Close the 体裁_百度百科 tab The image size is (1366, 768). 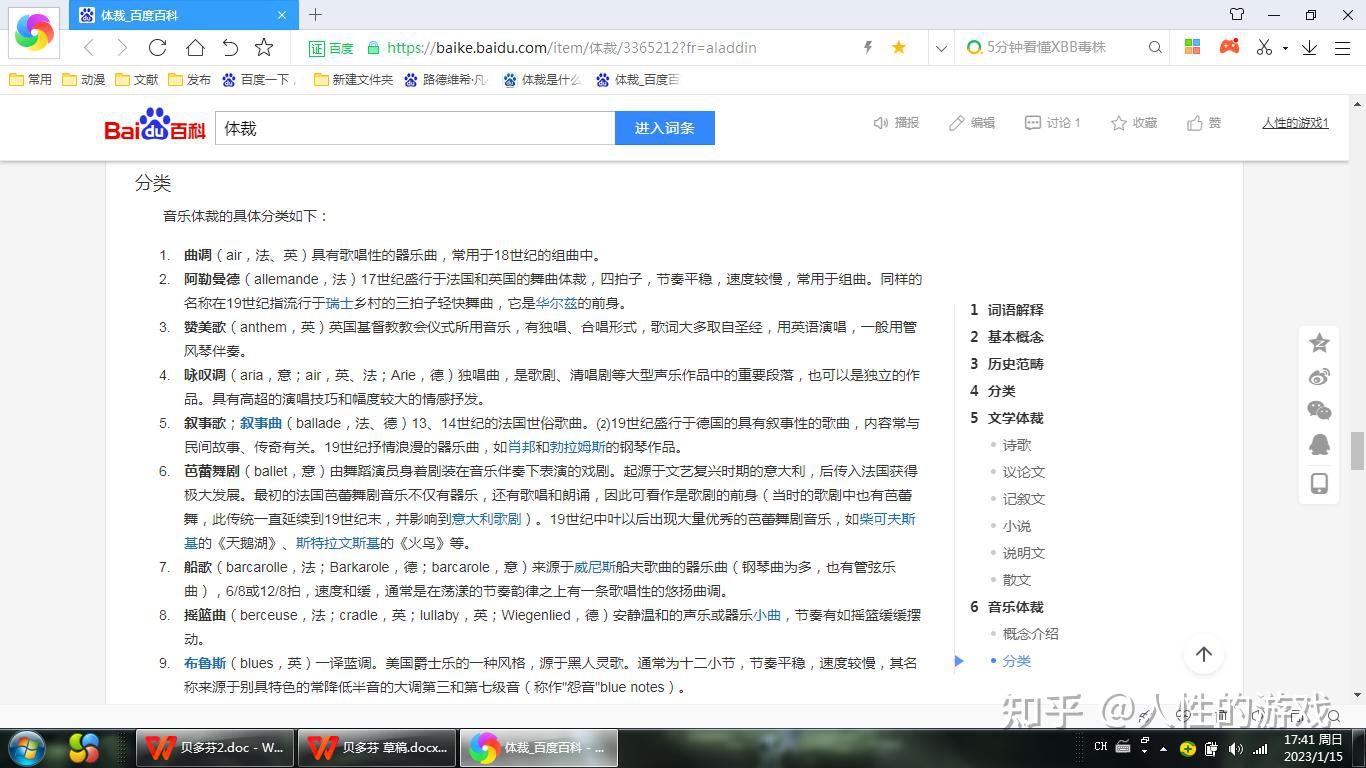point(282,15)
